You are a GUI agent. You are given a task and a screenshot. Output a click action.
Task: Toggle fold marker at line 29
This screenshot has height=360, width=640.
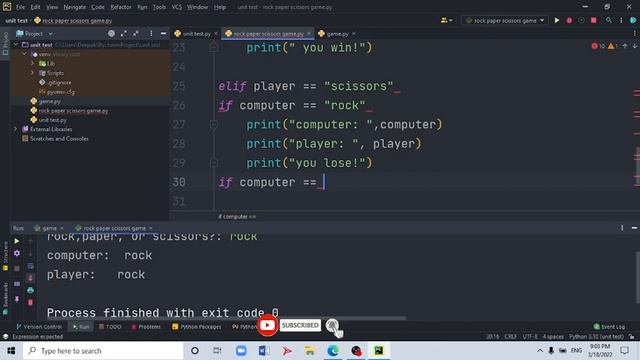[x=213, y=163]
